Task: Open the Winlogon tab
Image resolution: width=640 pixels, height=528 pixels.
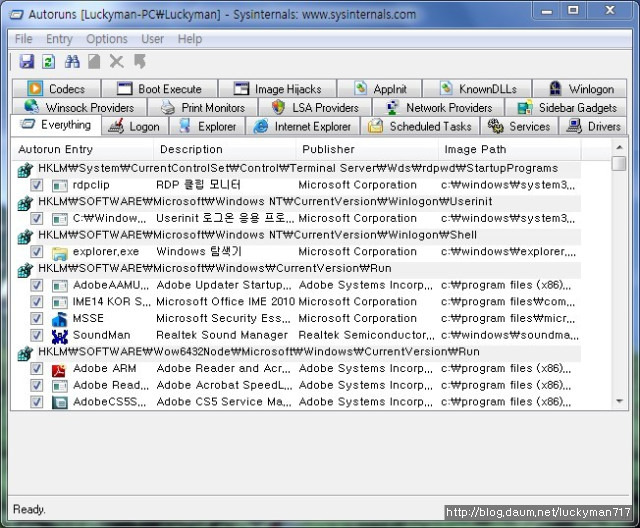Action: (580, 89)
